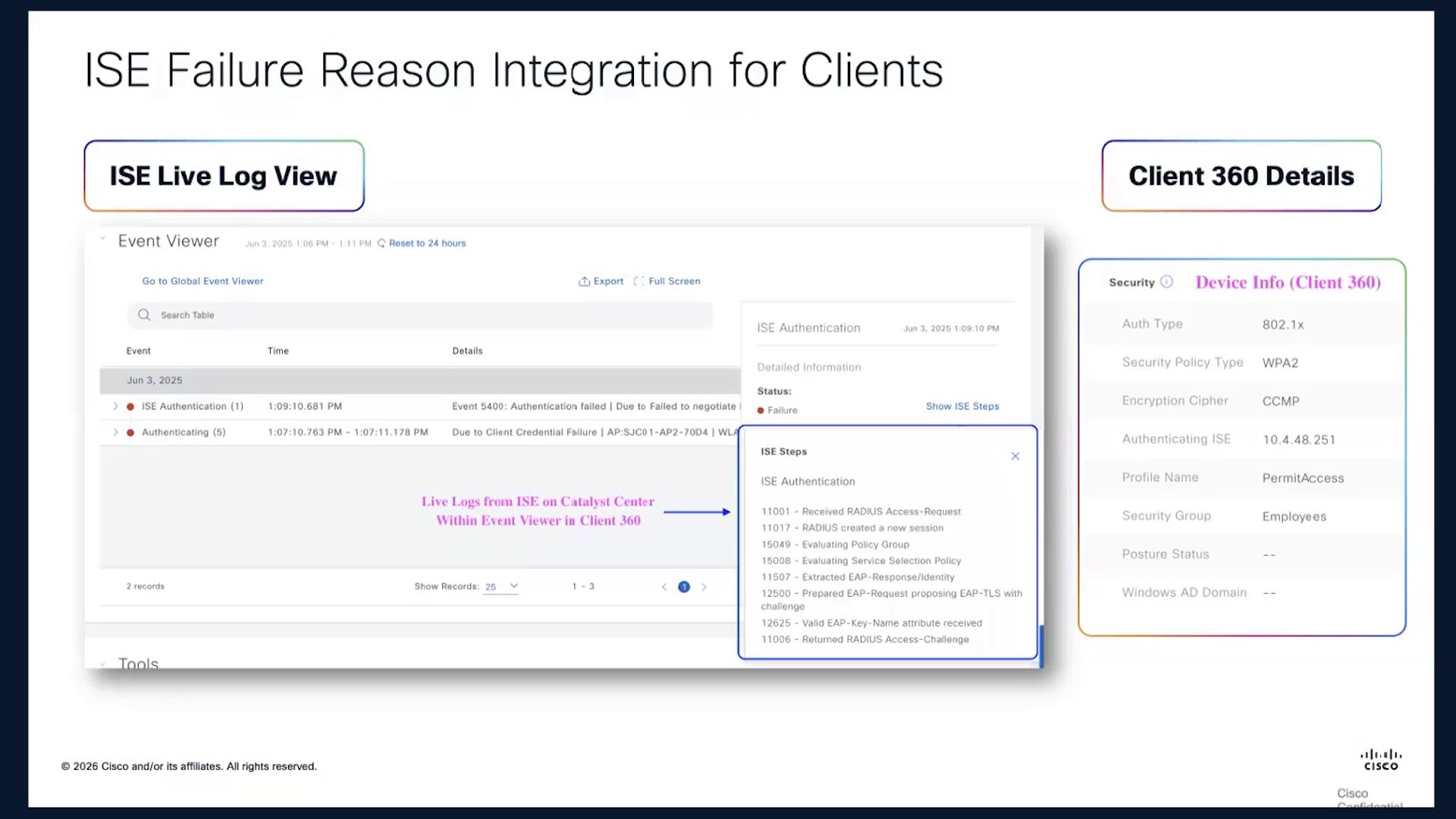Click the ISE Live Log View label box
The image size is (1456, 819).
coord(224,176)
